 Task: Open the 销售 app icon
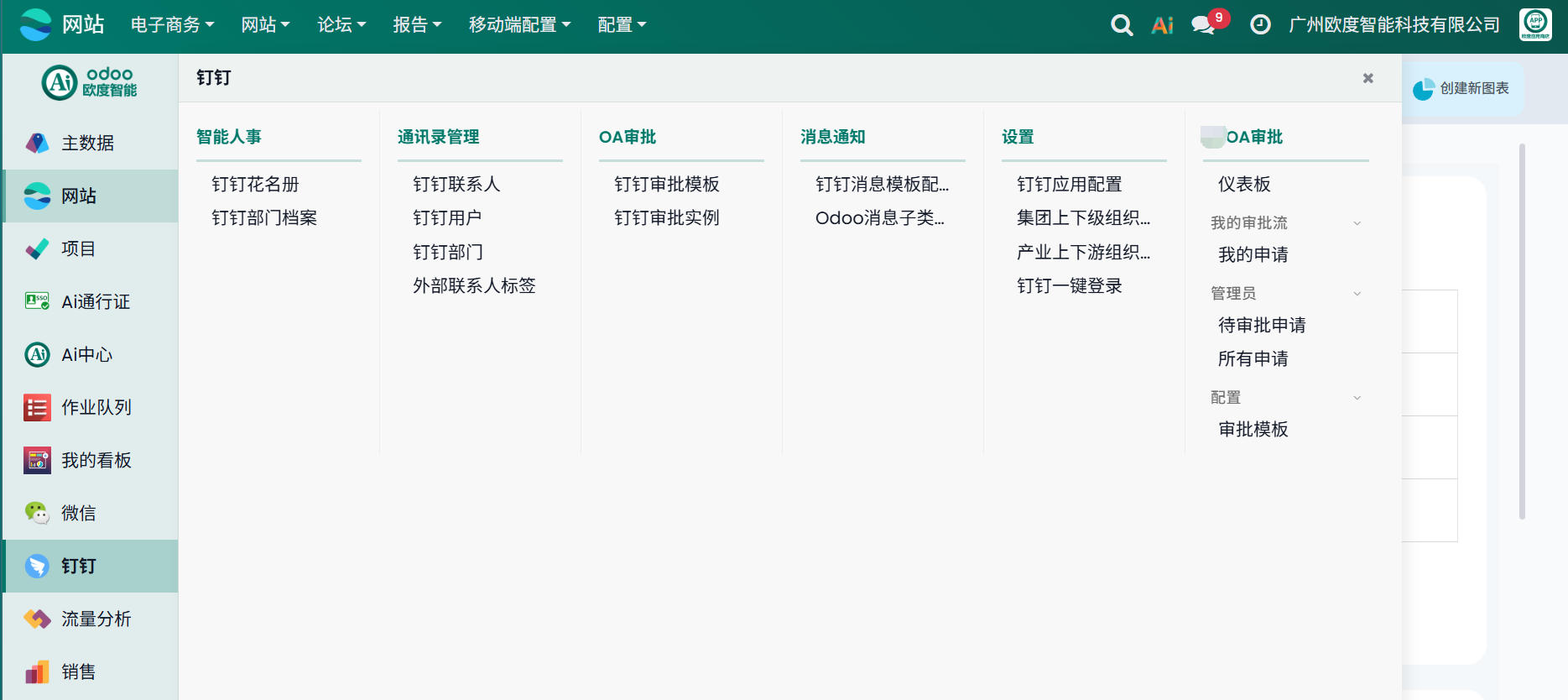[x=38, y=671]
